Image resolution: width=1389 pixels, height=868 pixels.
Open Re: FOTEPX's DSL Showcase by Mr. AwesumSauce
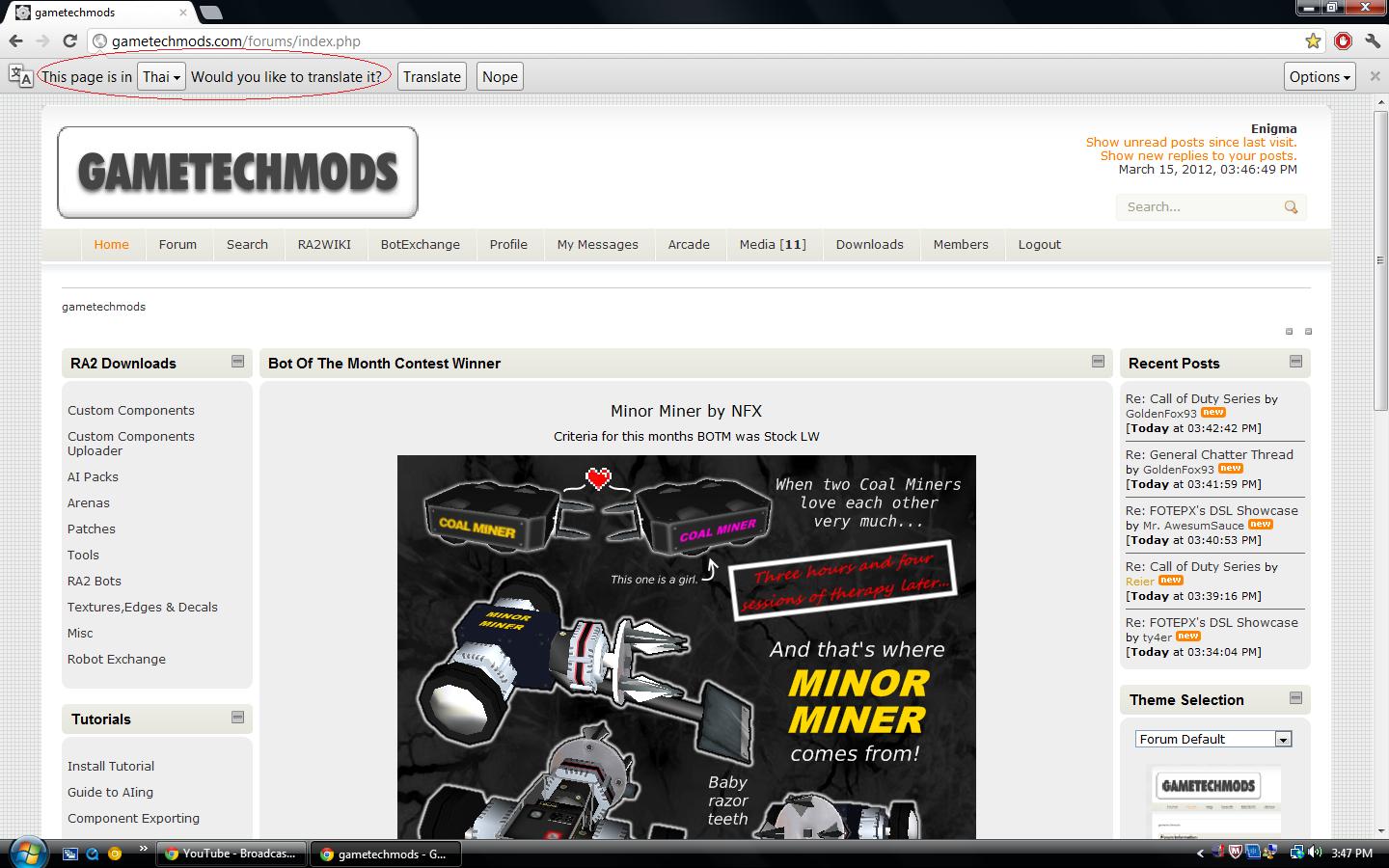tap(1212, 510)
